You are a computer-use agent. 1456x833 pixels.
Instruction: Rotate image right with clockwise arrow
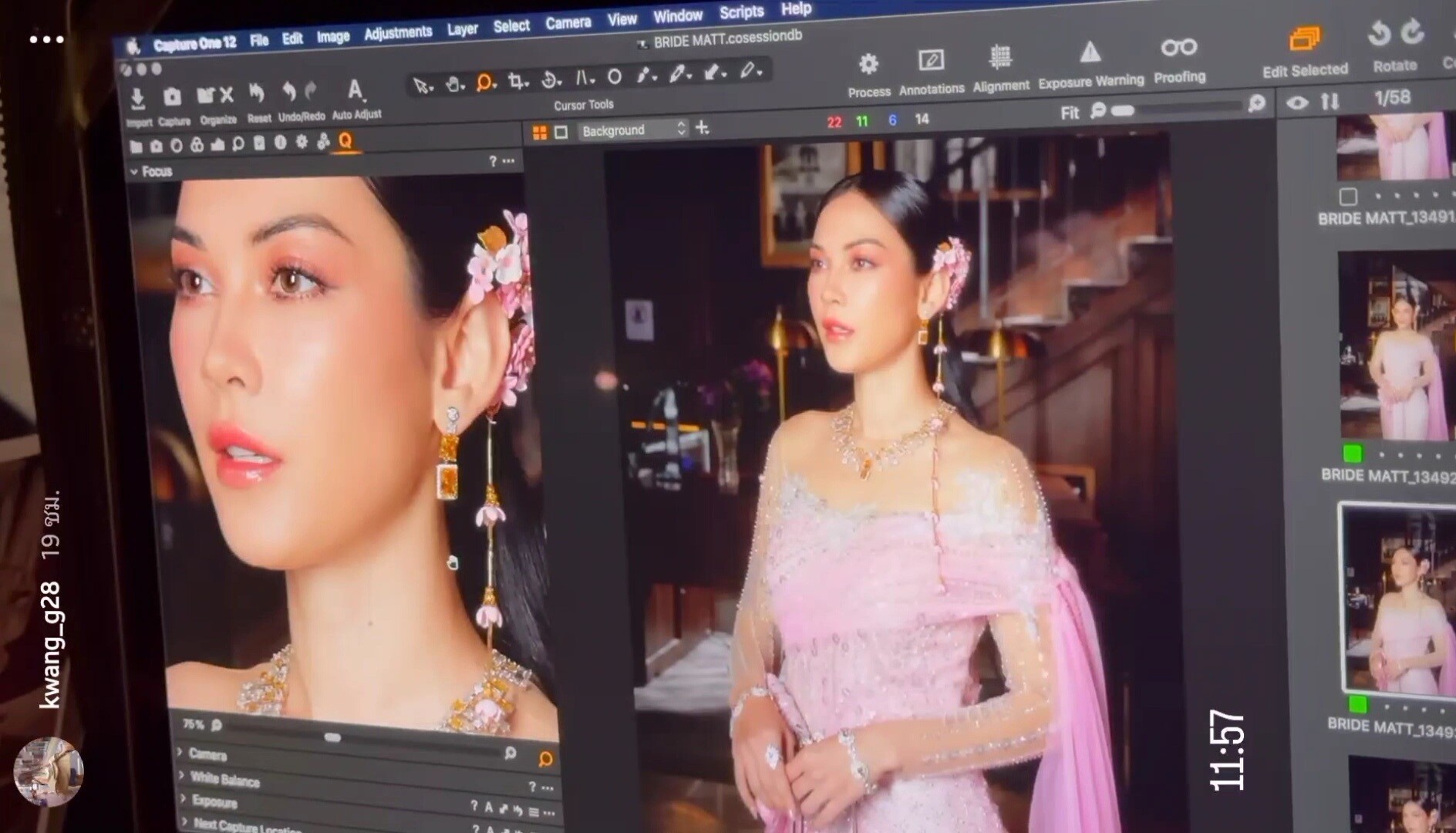tap(1412, 31)
